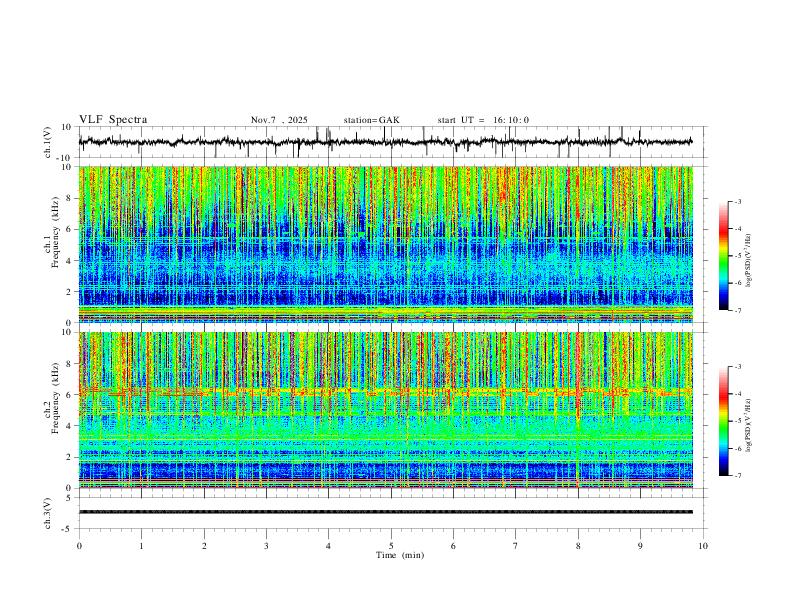Click the ch.3 black signal band
This screenshot has width=792, height=612.
coord(385,512)
